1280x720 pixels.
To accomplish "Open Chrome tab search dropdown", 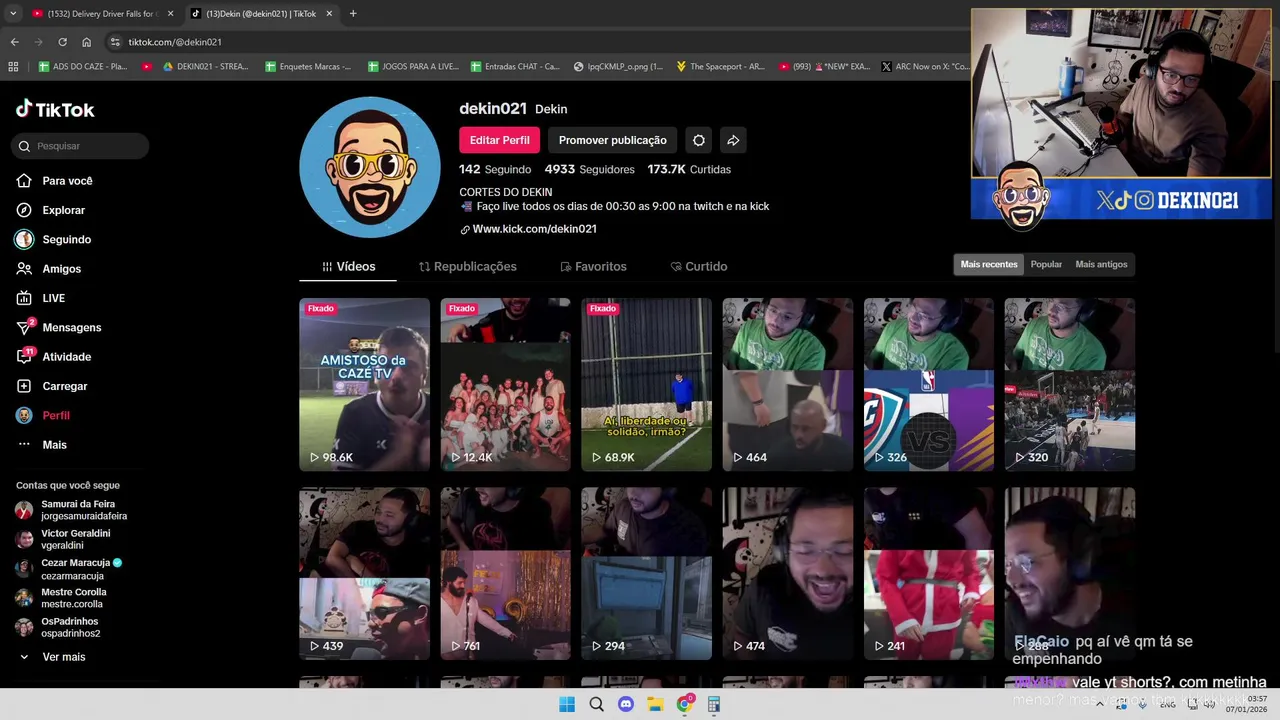I will 13,13.
